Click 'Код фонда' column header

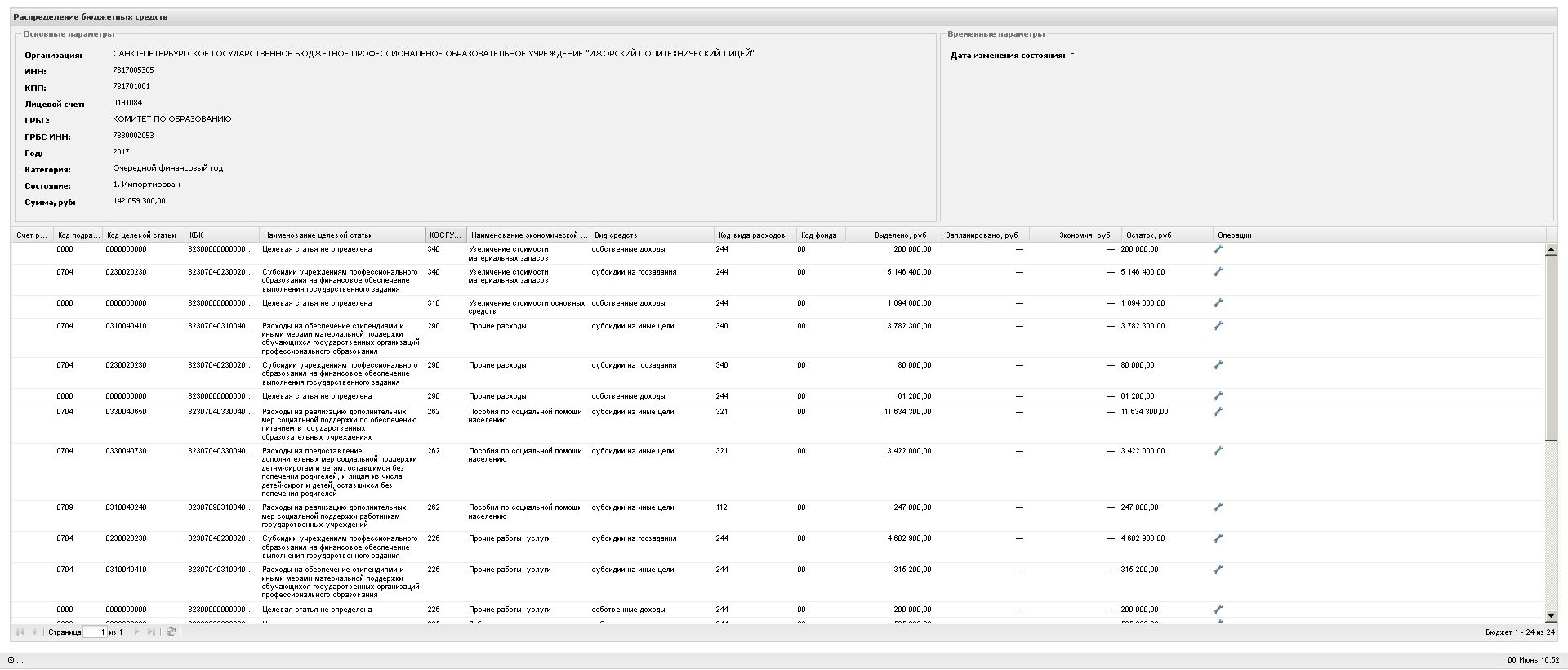coord(821,235)
